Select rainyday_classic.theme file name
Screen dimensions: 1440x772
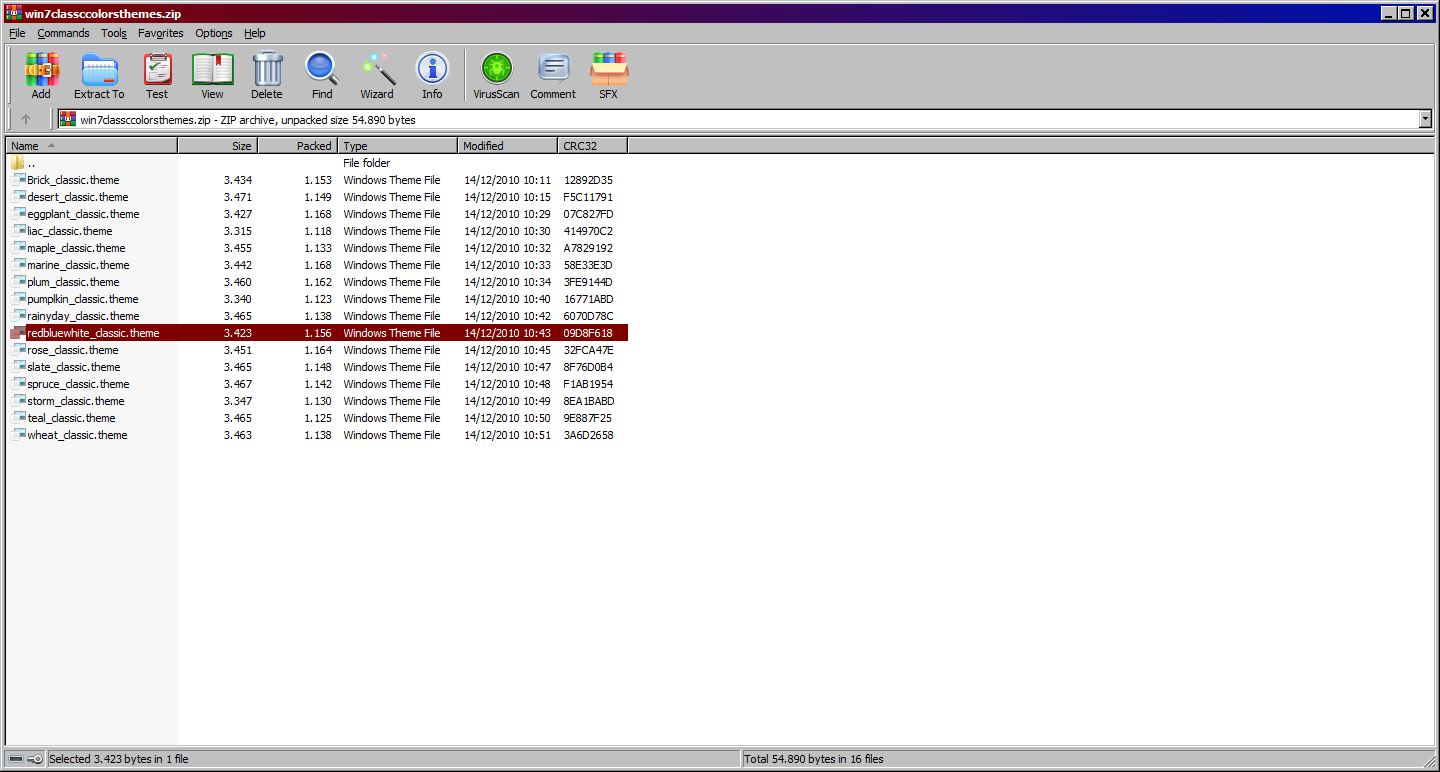(x=83, y=316)
